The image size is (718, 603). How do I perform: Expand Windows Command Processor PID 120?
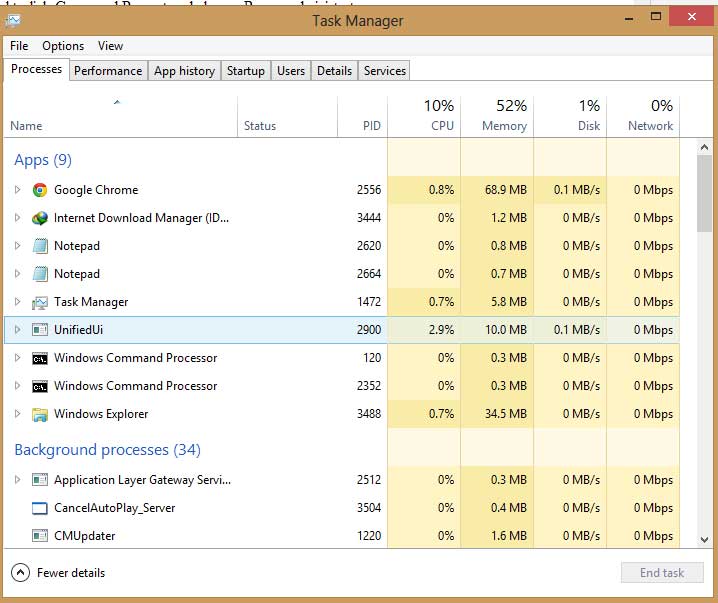pyautogui.click(x=17, y=358)
